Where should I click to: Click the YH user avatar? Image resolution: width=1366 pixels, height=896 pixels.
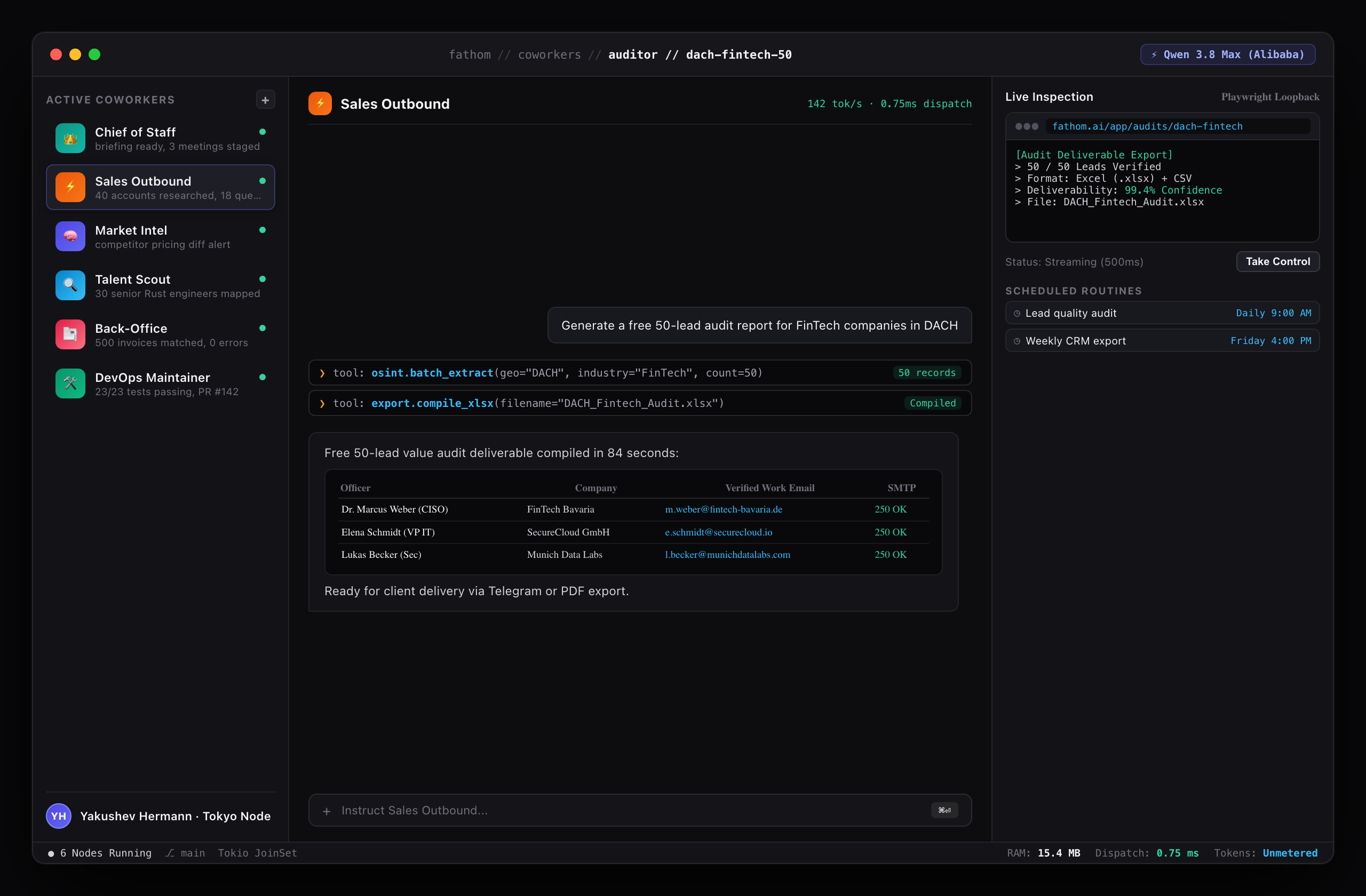59,815
